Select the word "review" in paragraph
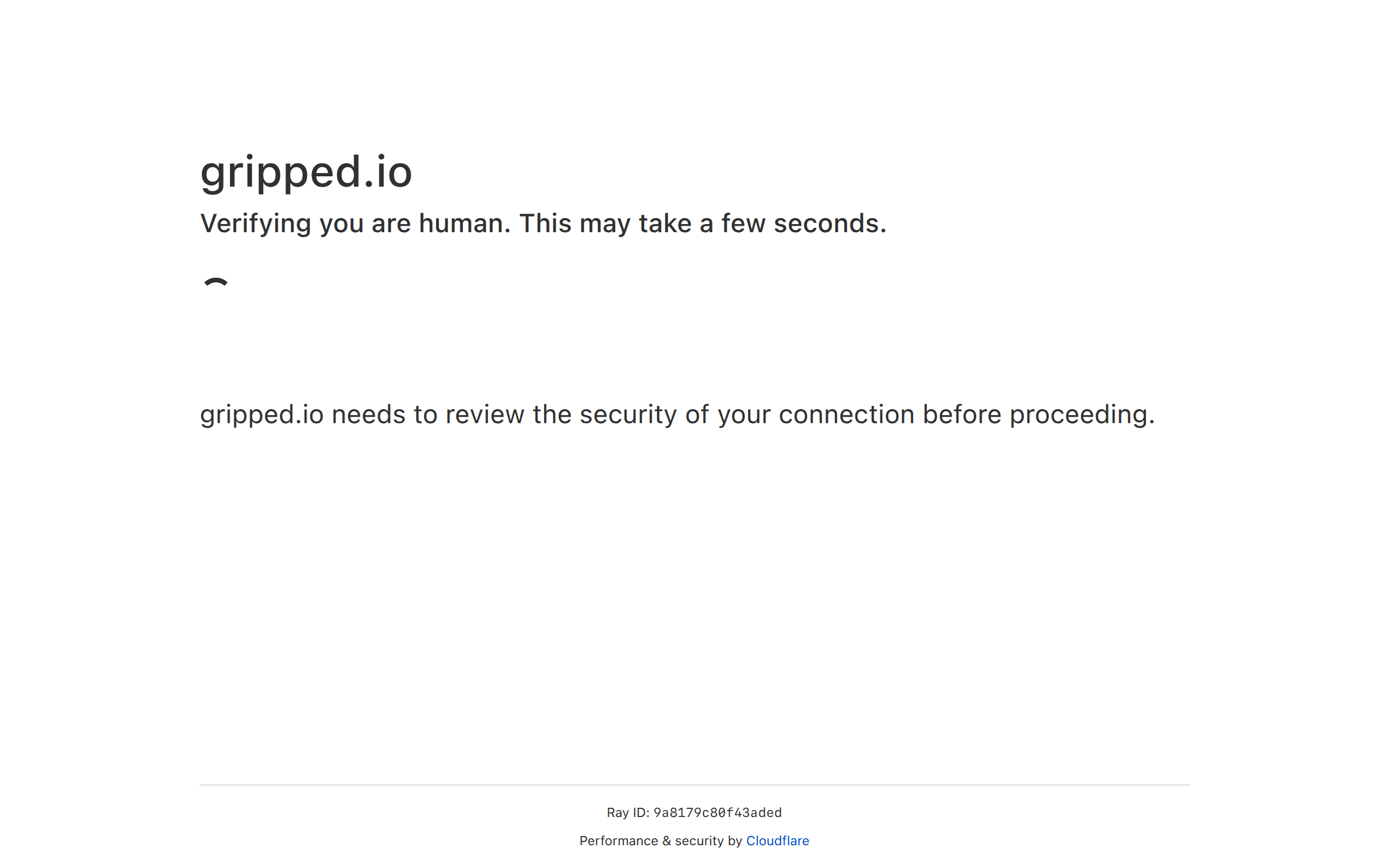This screenshot has height=868, width=1389. (x=485, y=414)
